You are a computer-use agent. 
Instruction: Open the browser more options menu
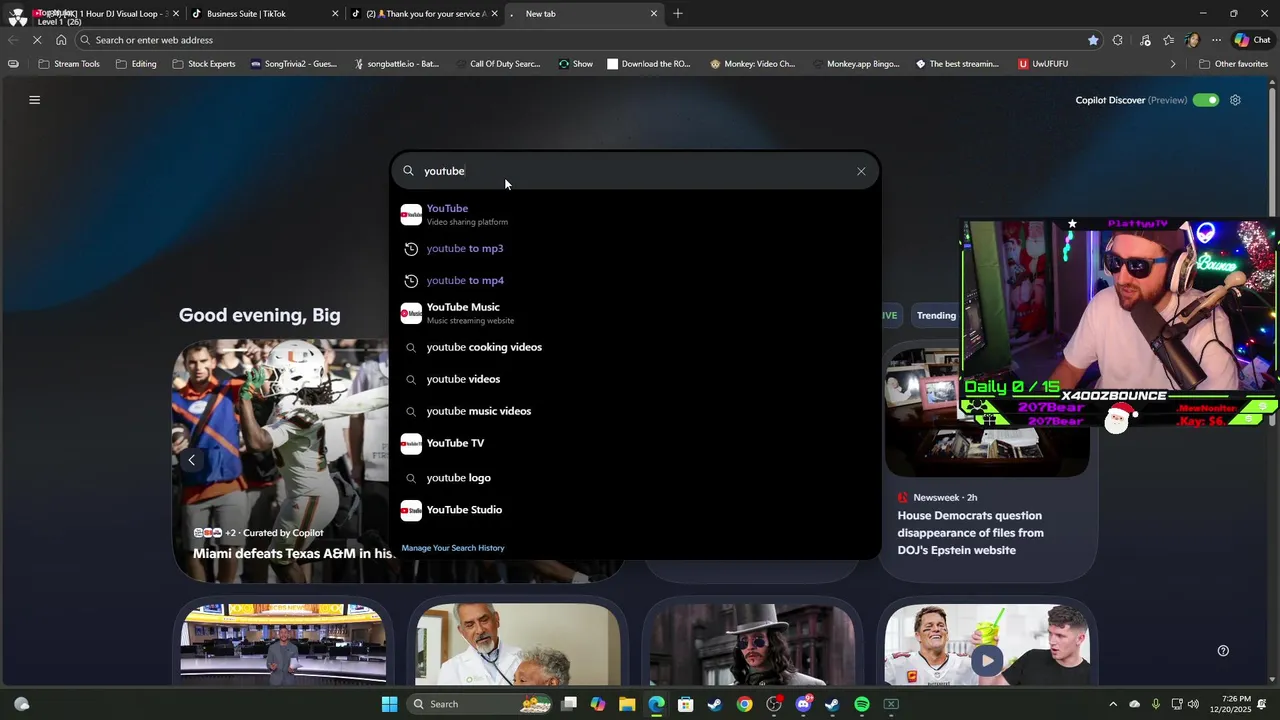click(1216, 40)
